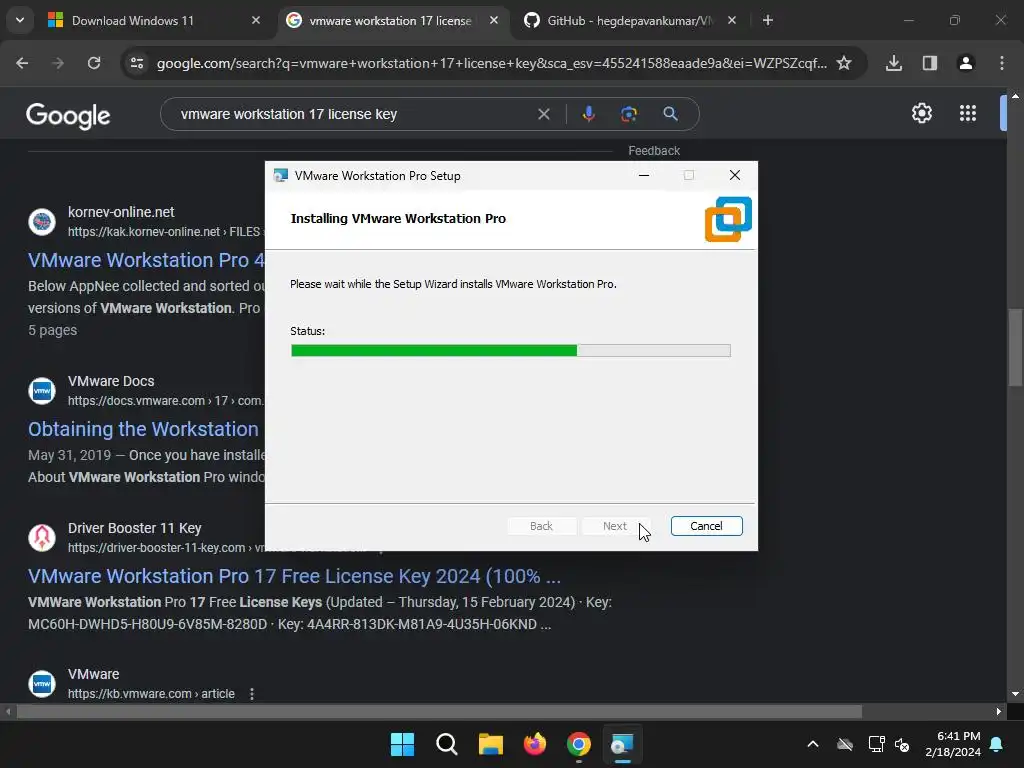Screen dimensions: 1024x768
Task: Open Chrome tab search dropdown arrow
Action: [x=20, y=20]
